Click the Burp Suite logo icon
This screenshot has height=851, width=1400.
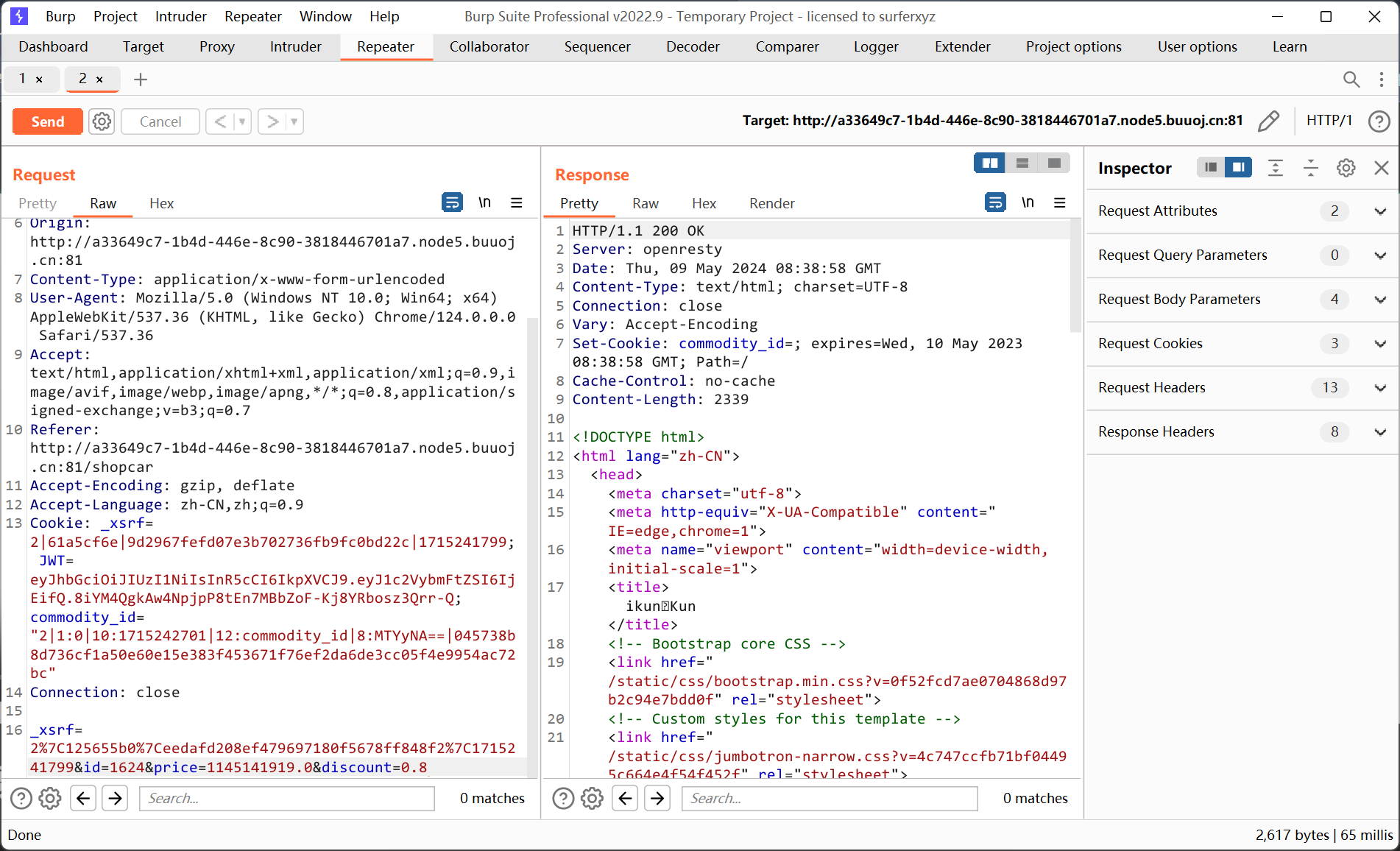coord(19,16)
